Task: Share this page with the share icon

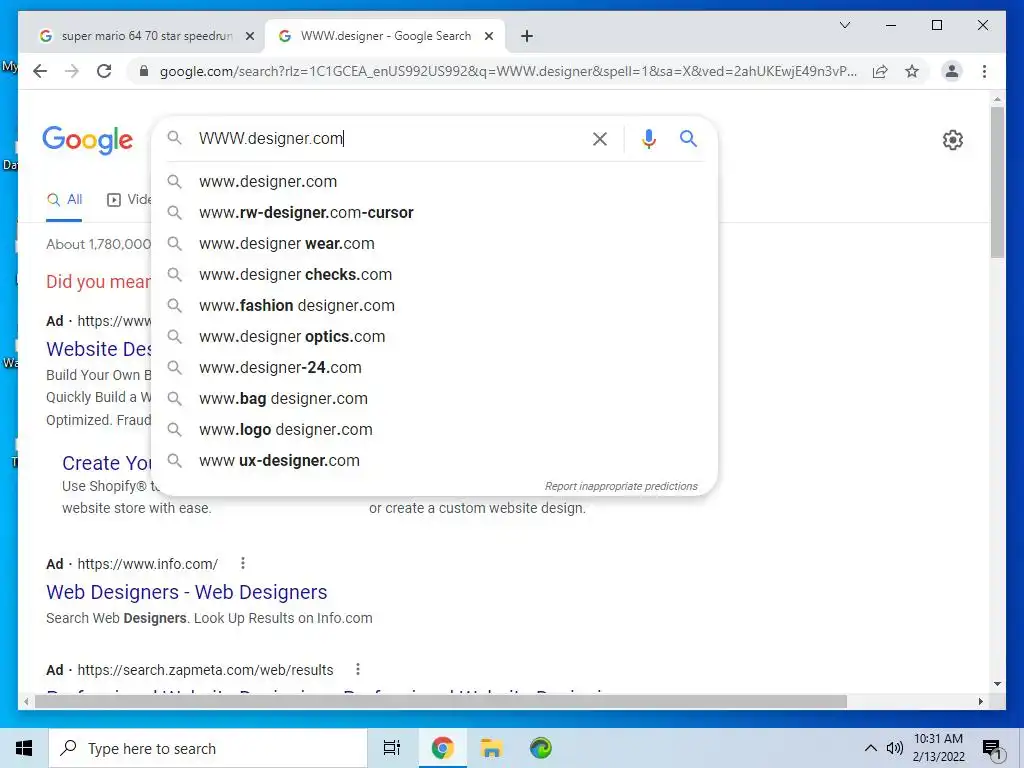Action: 880,71
